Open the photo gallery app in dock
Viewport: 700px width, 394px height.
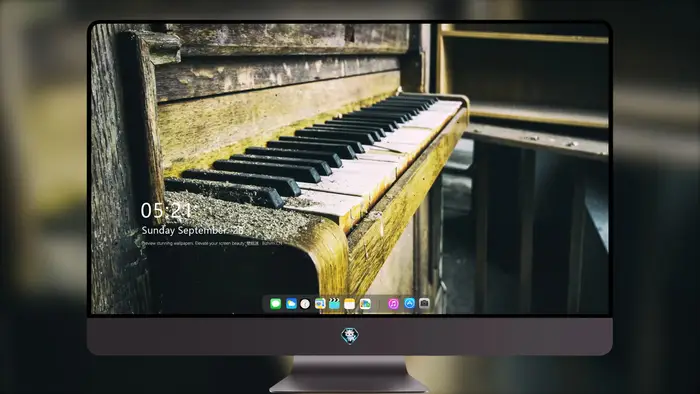(x=365, y=304)
